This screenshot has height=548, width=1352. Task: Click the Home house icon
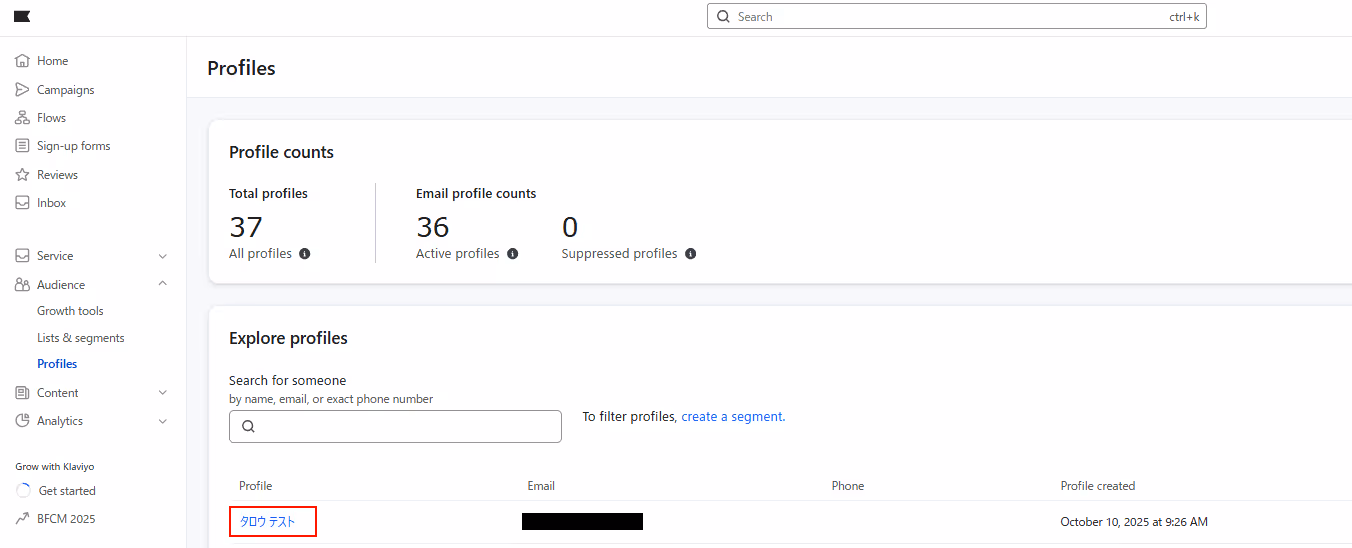click(22, 61)
